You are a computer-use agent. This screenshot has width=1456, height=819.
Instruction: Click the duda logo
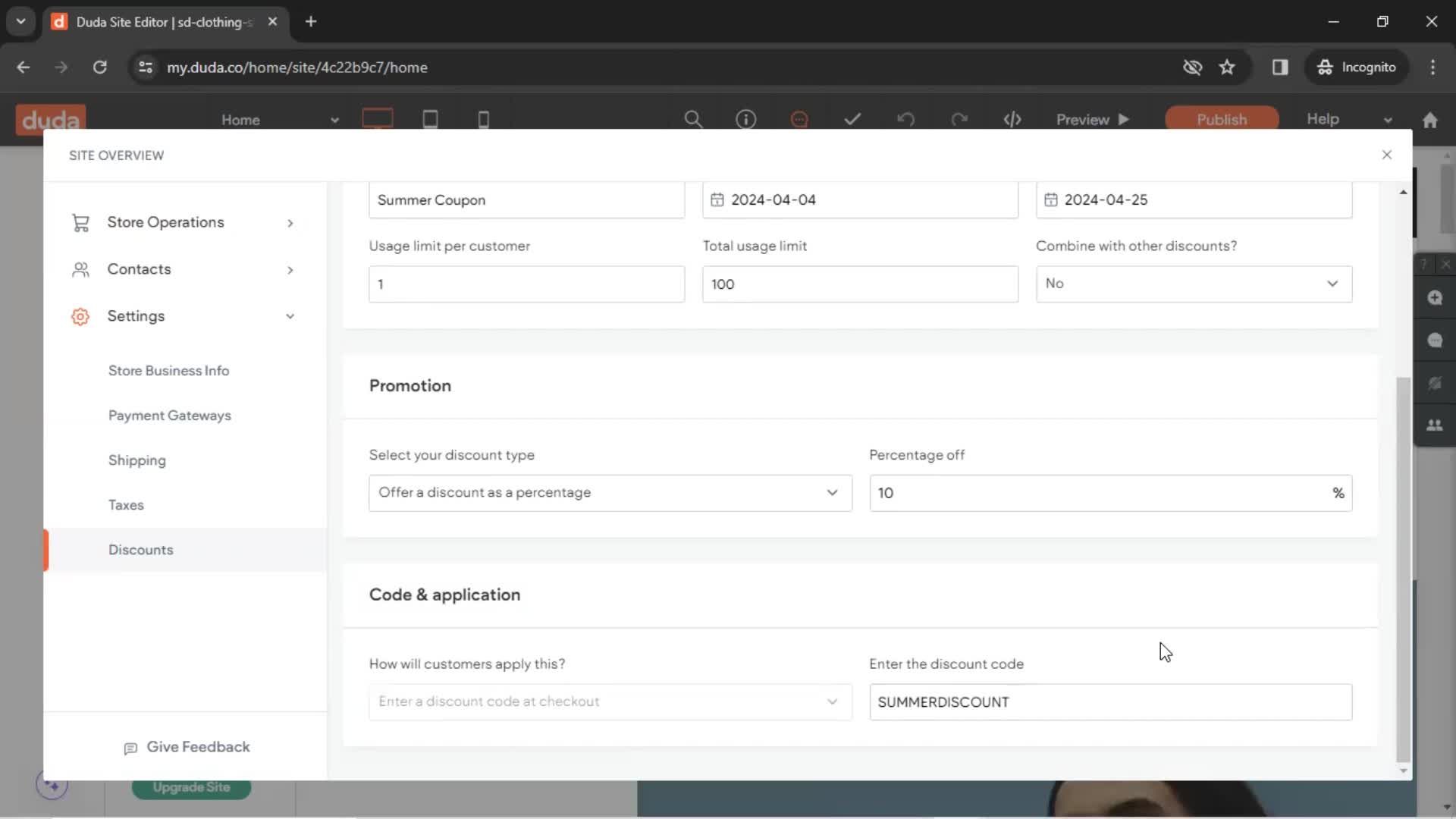coord(50,119)
